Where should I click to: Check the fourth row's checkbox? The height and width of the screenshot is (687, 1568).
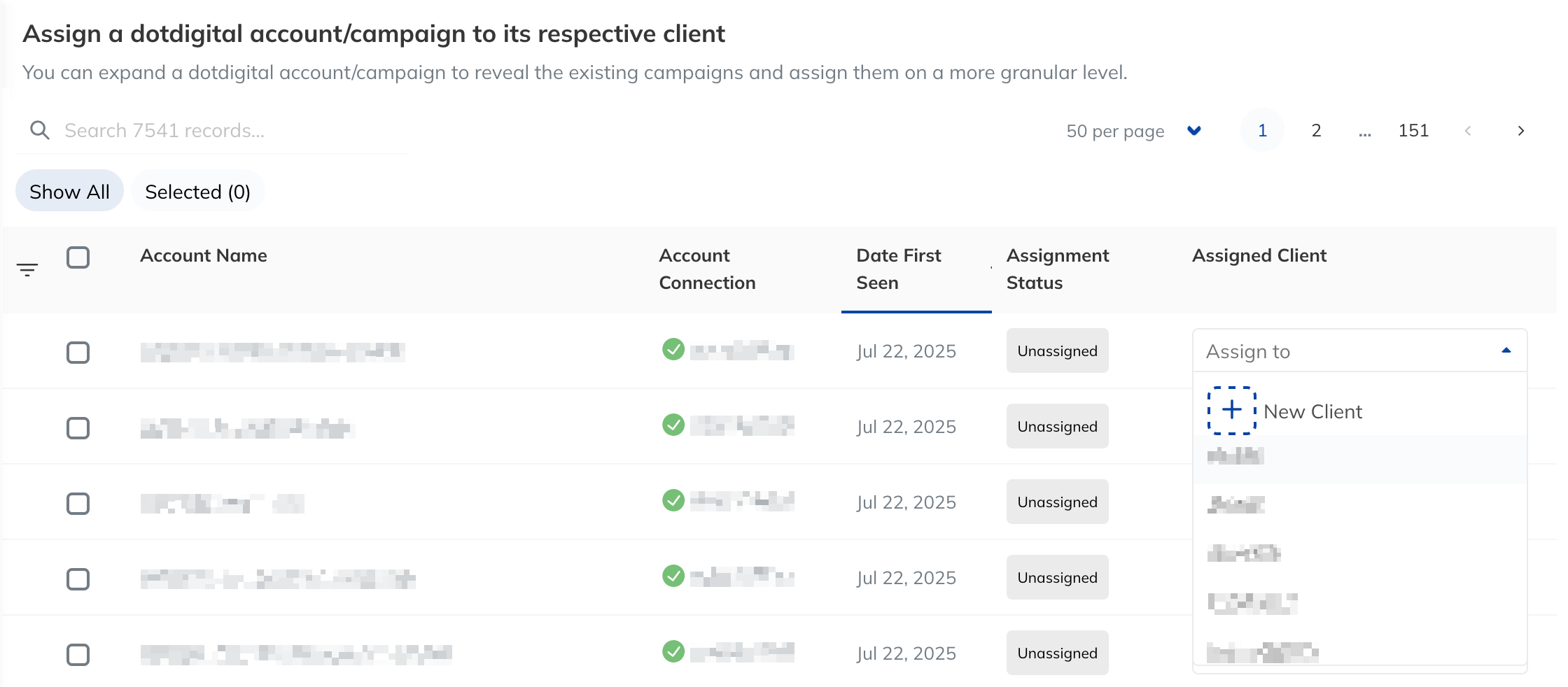click(78, 579)
